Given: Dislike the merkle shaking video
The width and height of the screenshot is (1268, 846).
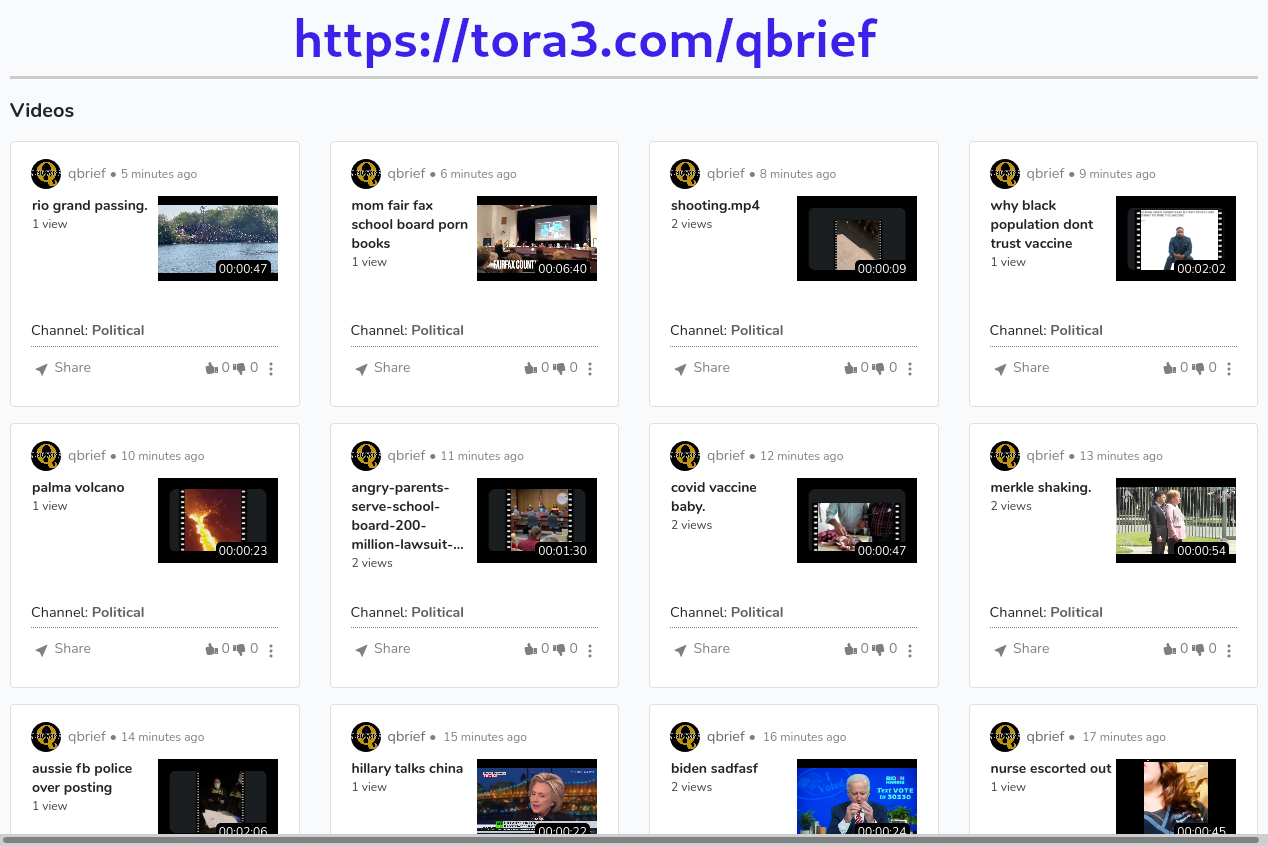Looking at the screenshot, I should click(1198, 649).
